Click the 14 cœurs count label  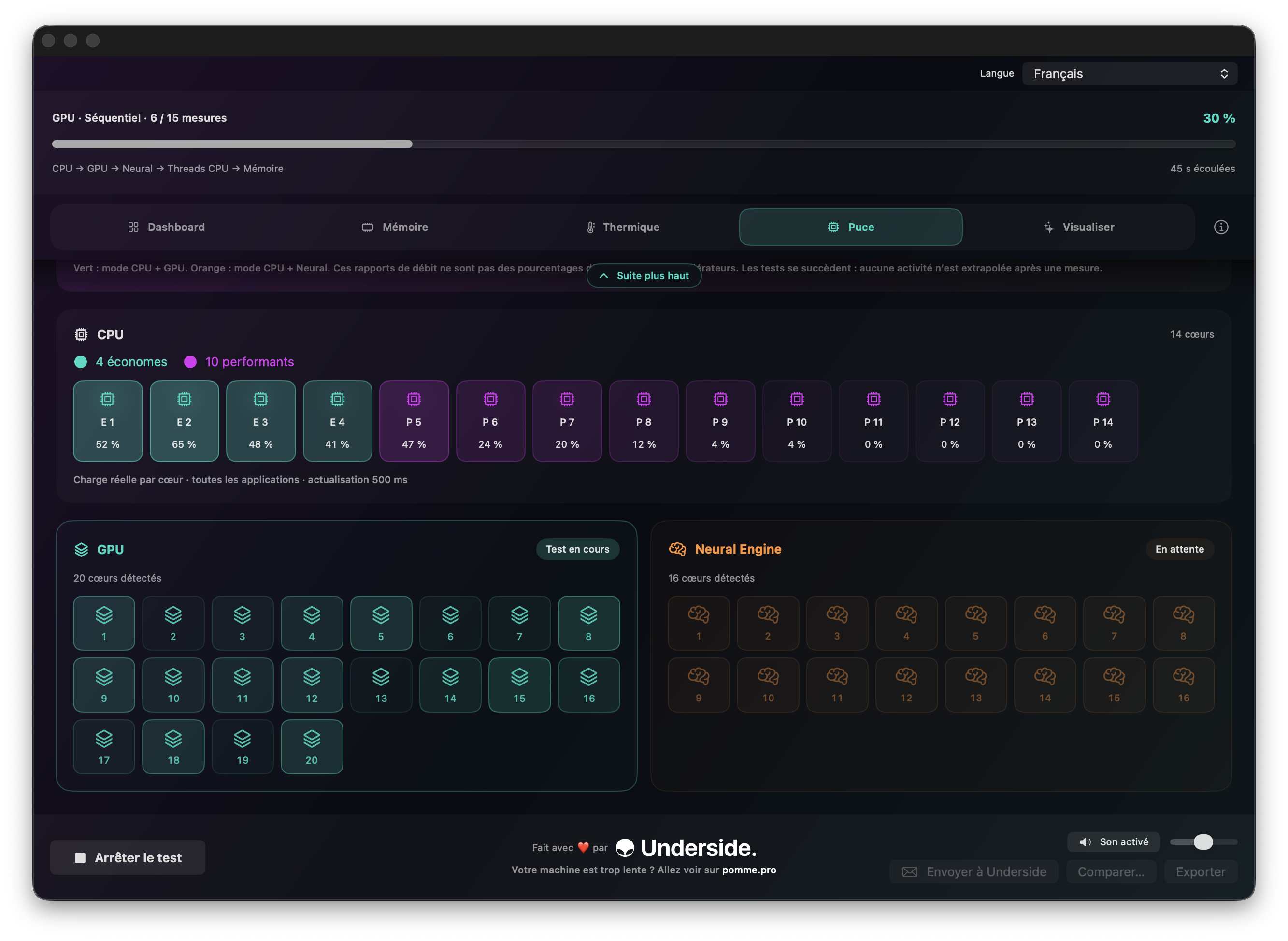1192,334
